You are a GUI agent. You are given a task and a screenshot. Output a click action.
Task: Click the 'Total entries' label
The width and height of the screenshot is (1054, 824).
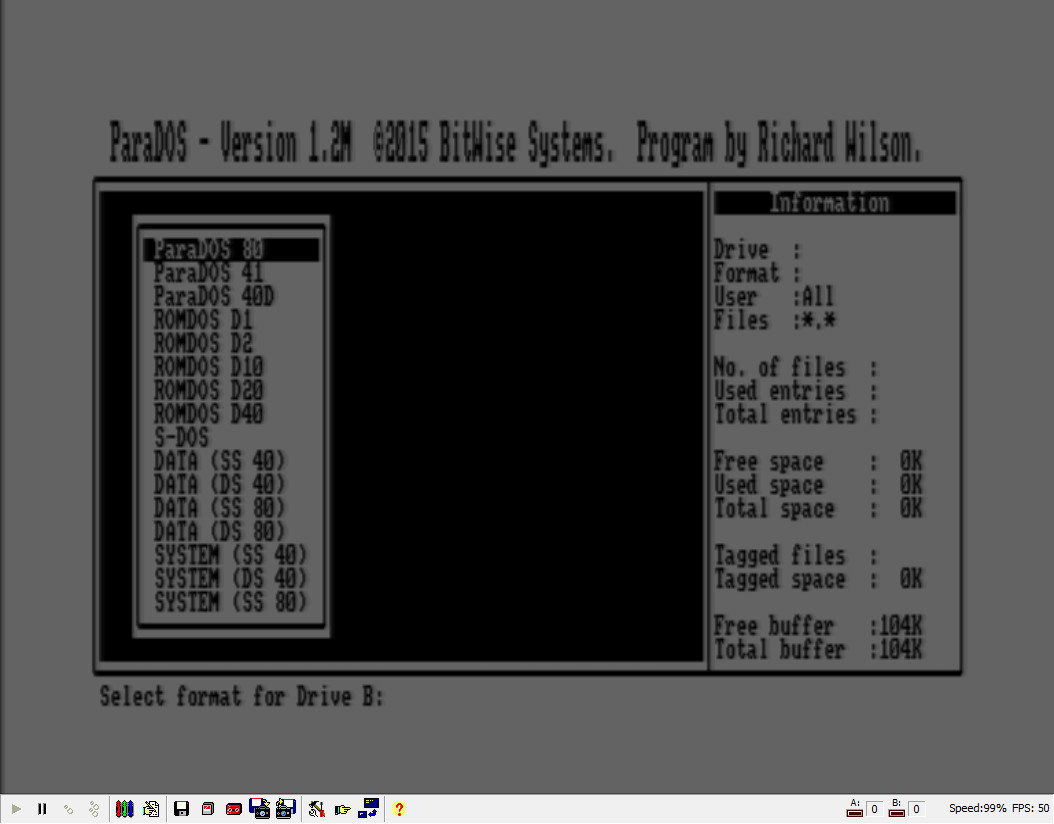click(x=784, y=414)
